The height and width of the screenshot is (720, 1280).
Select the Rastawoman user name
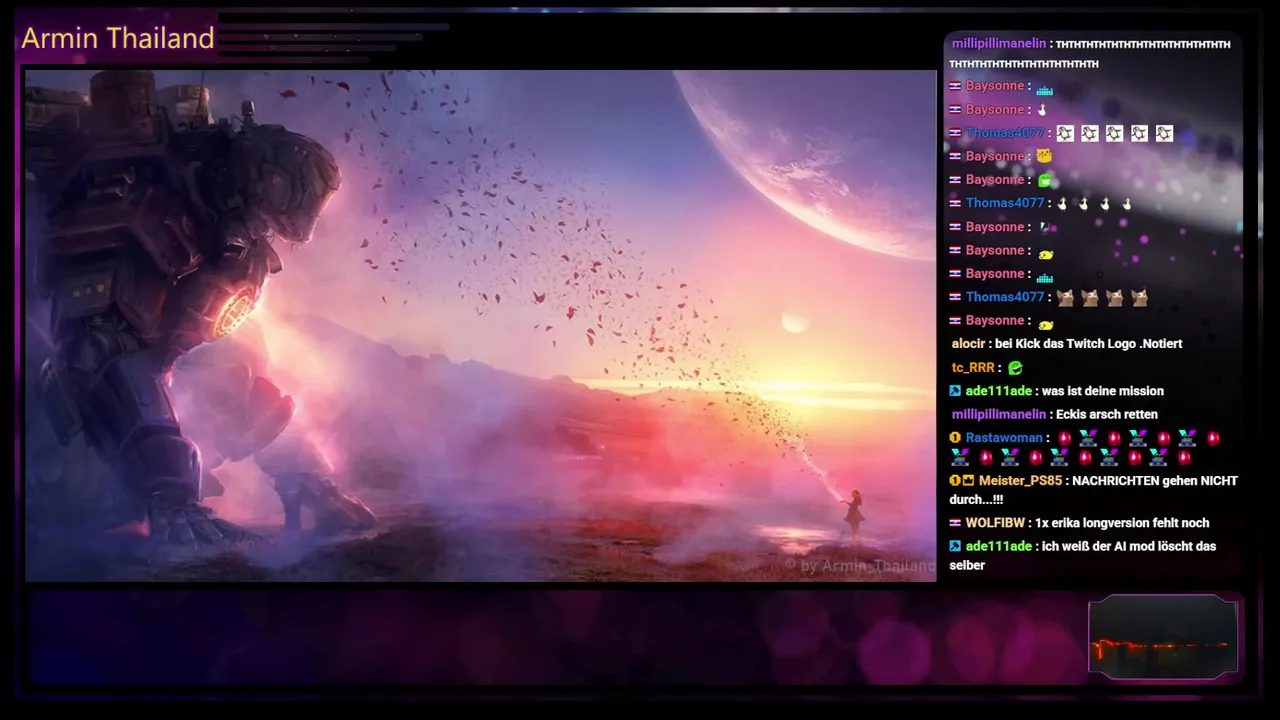pyautogui.click(x=1004, y=438)
